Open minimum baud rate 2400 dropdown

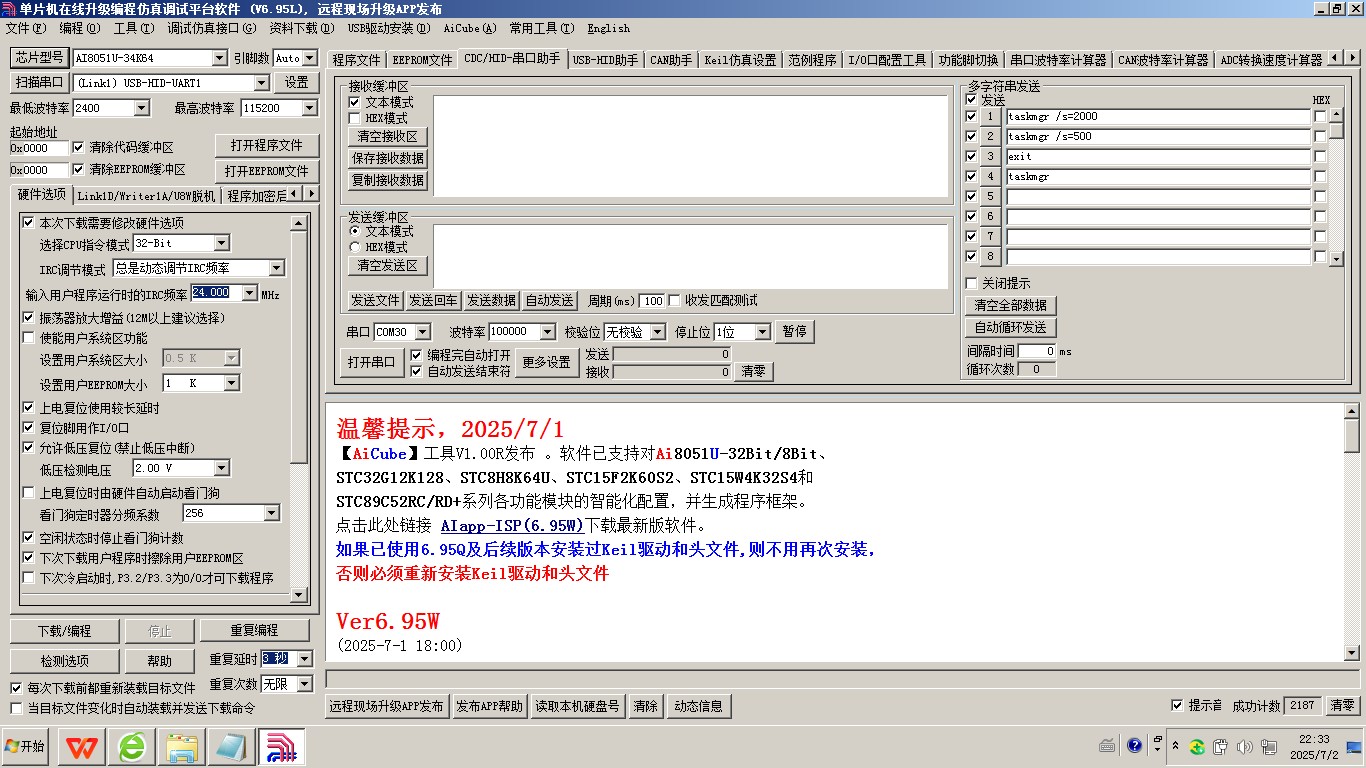tap(141, 108)
